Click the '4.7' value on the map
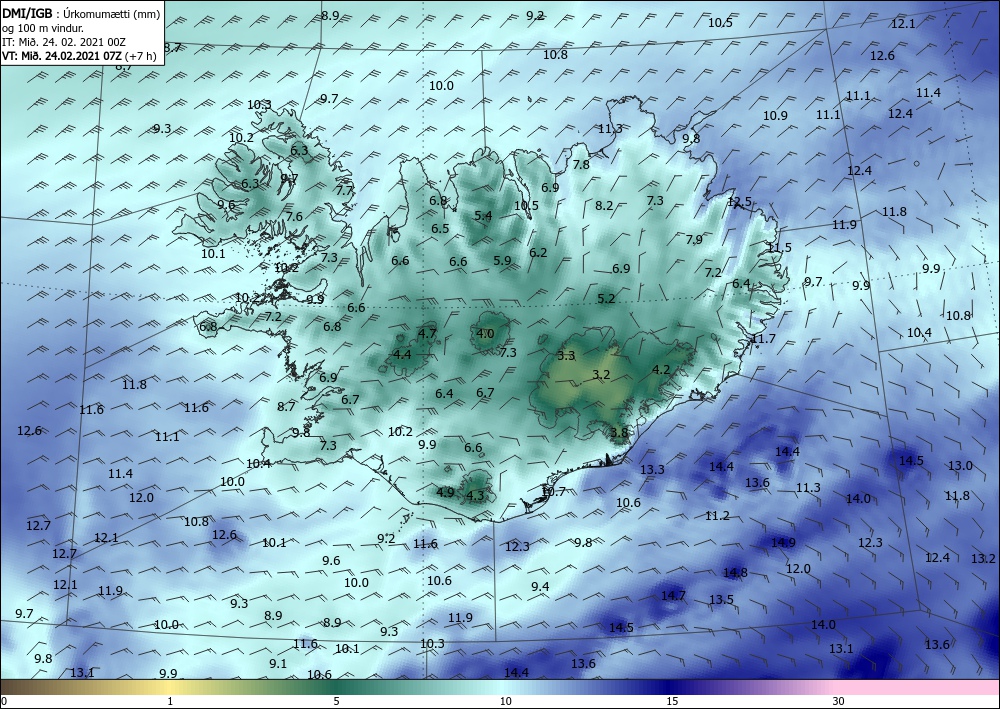1000x709 pixels. [427, 333]
